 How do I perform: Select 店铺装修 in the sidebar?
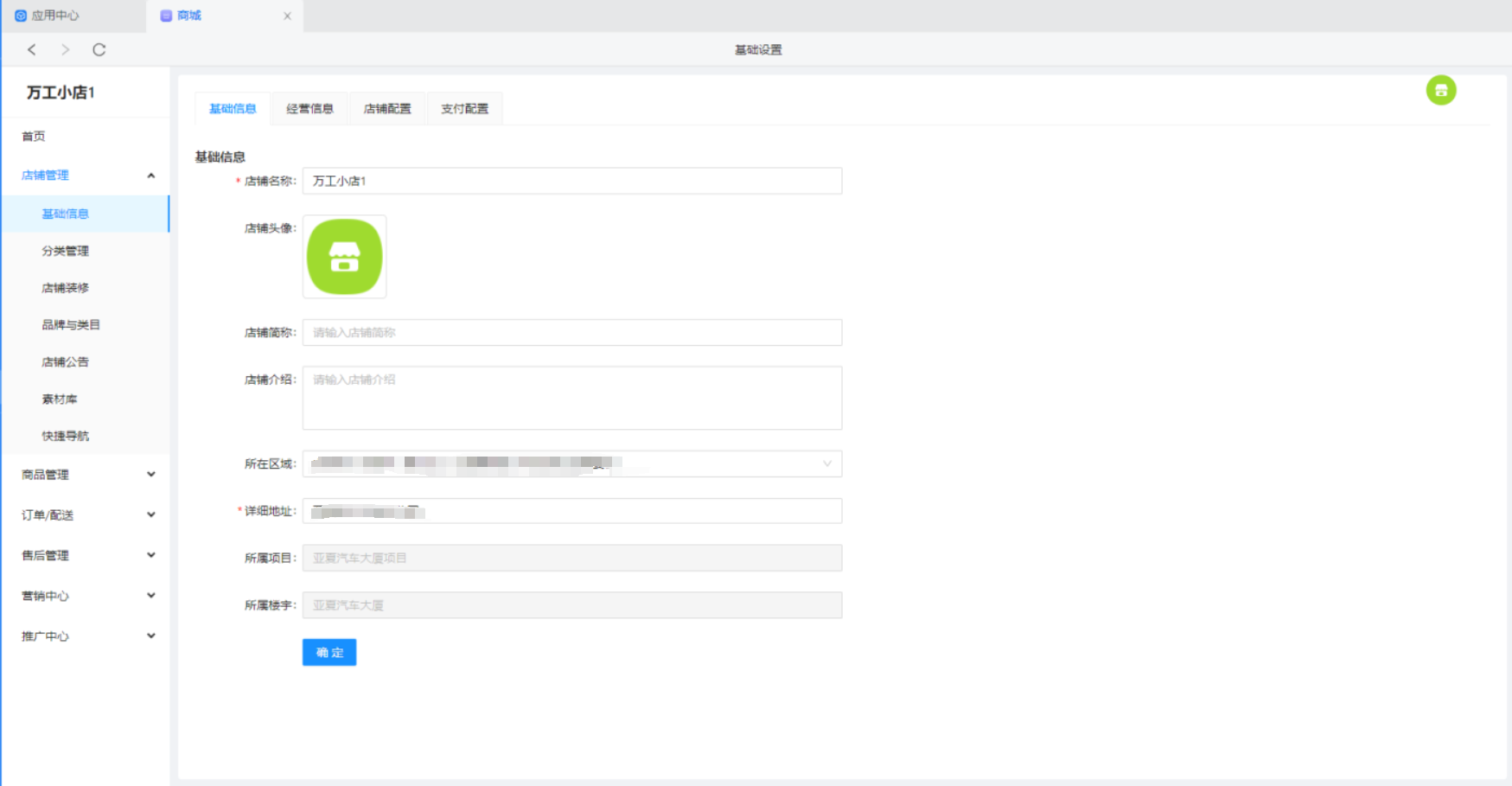coord(66,288)
